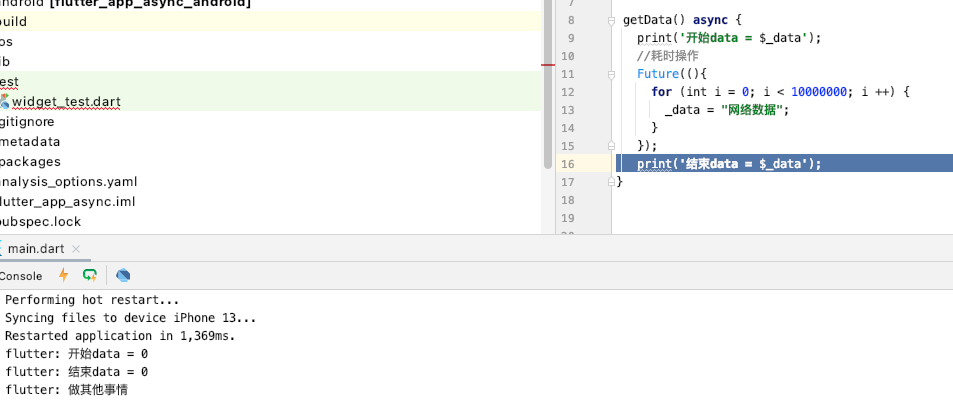This screenshot has width=953, height=411.
Task: Select the .metadata file
Action: point(30,142)
